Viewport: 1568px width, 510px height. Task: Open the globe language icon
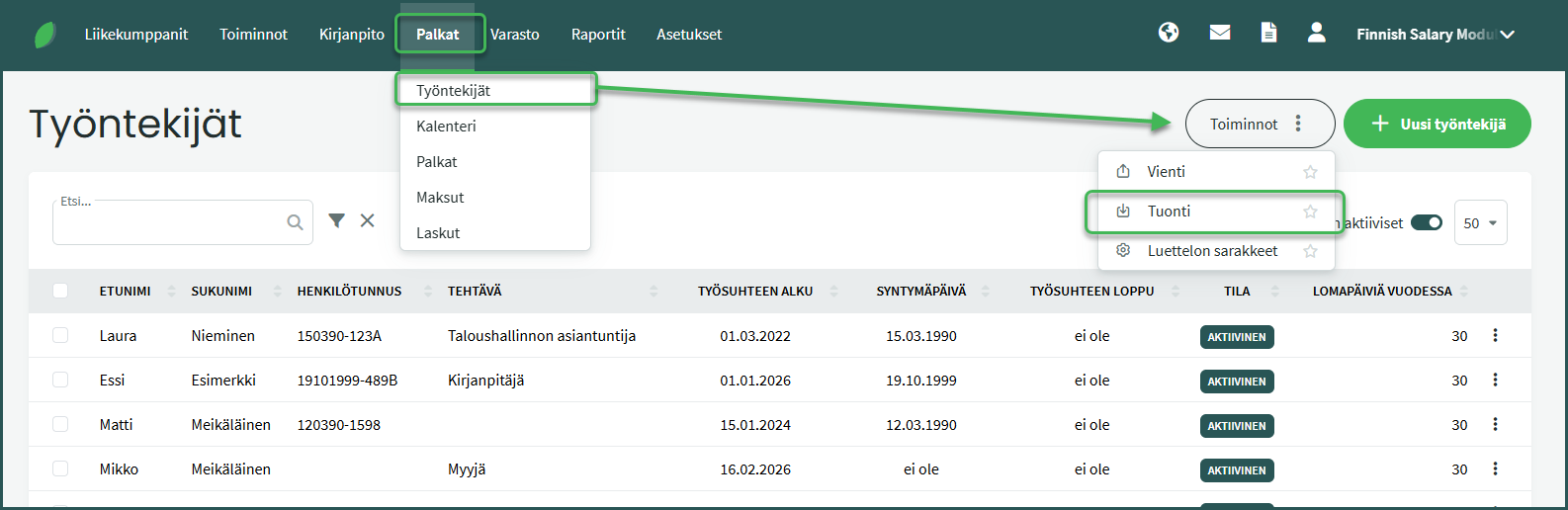click(1169, 33)
